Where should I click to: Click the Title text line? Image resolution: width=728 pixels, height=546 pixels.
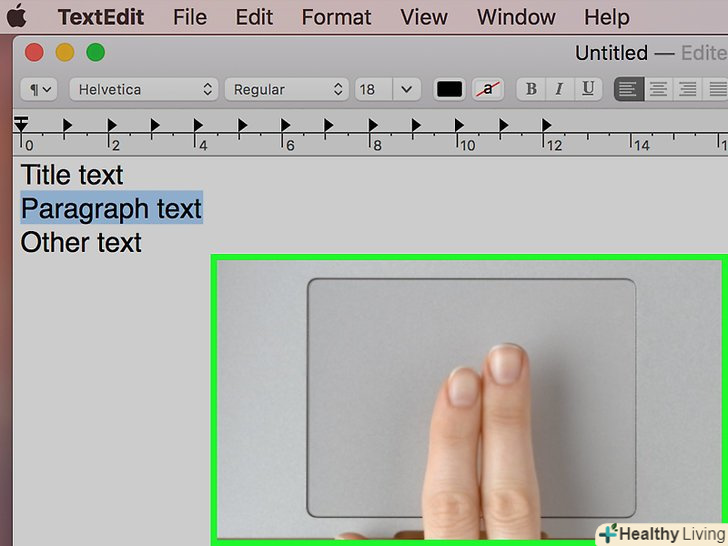tap(72, 175)
